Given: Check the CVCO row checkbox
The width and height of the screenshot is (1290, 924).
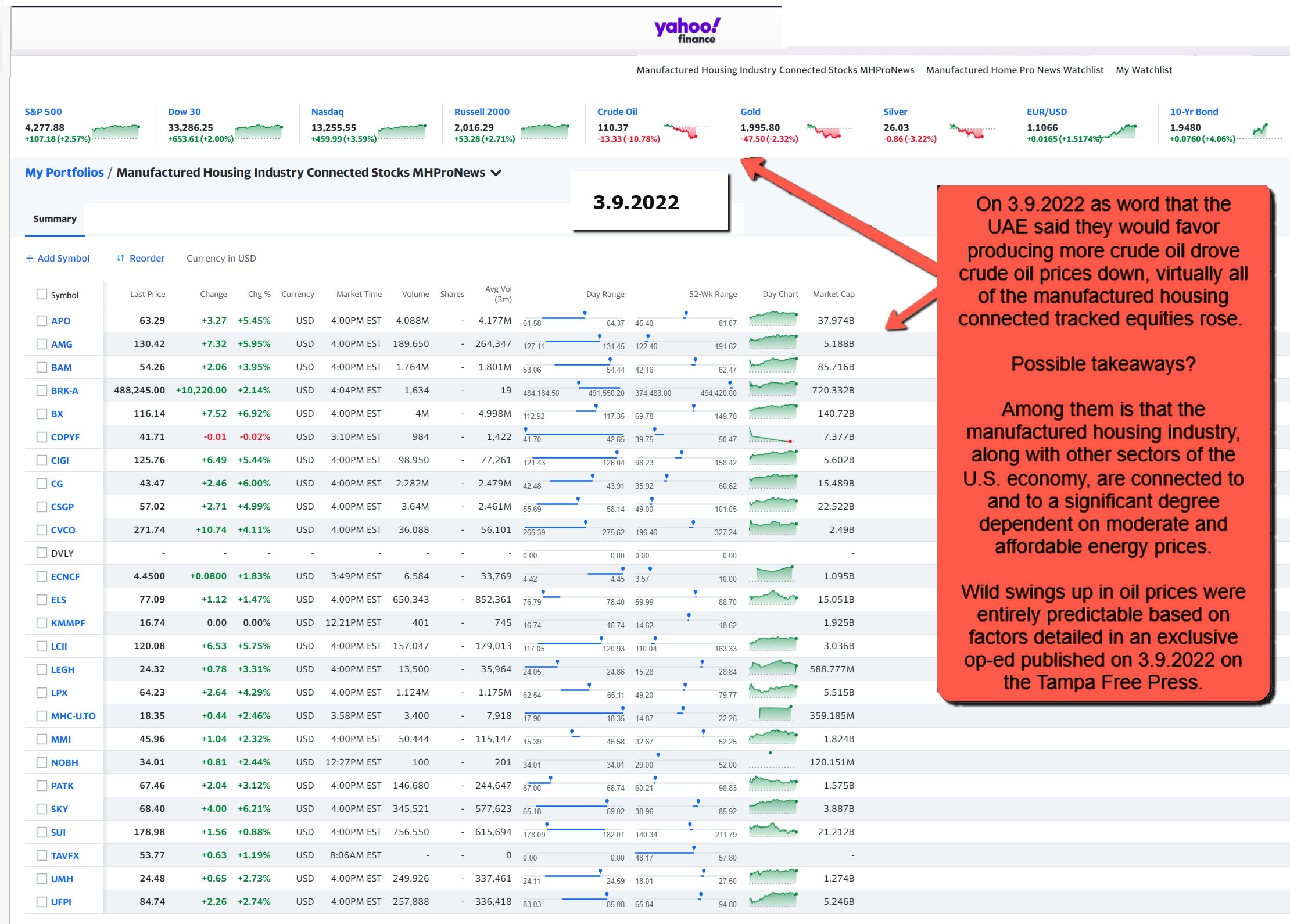Looking at the screenshot, I should click(41, 529).
